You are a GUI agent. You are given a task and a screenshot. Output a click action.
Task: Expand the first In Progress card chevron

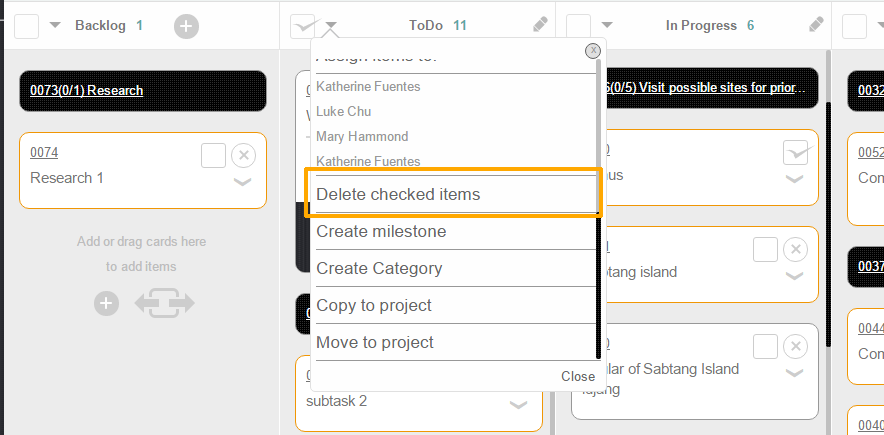[x=794, y=179]
